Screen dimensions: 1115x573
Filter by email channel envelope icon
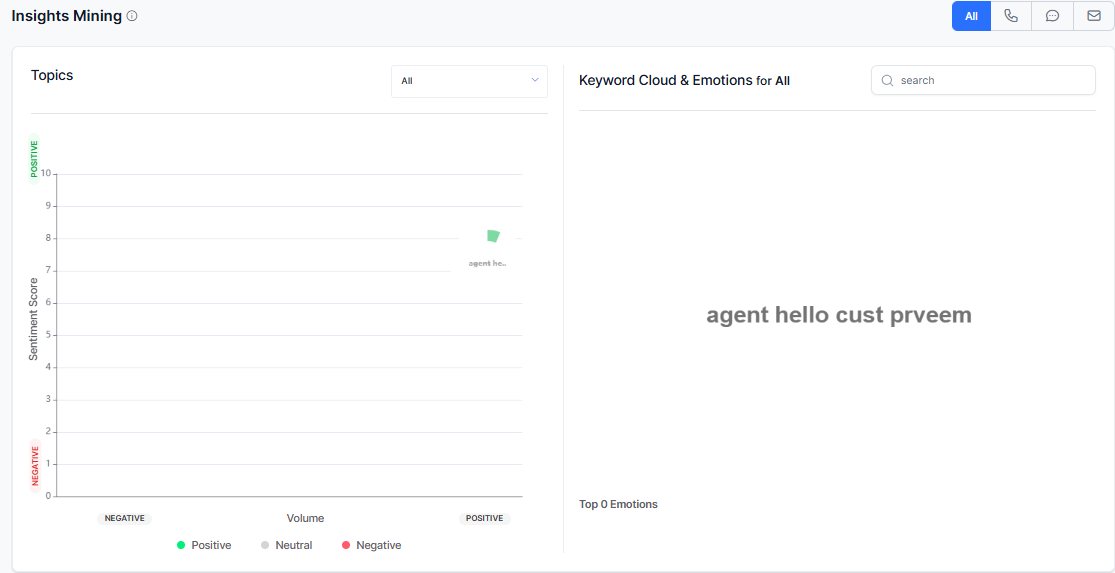pos(1093,16)
